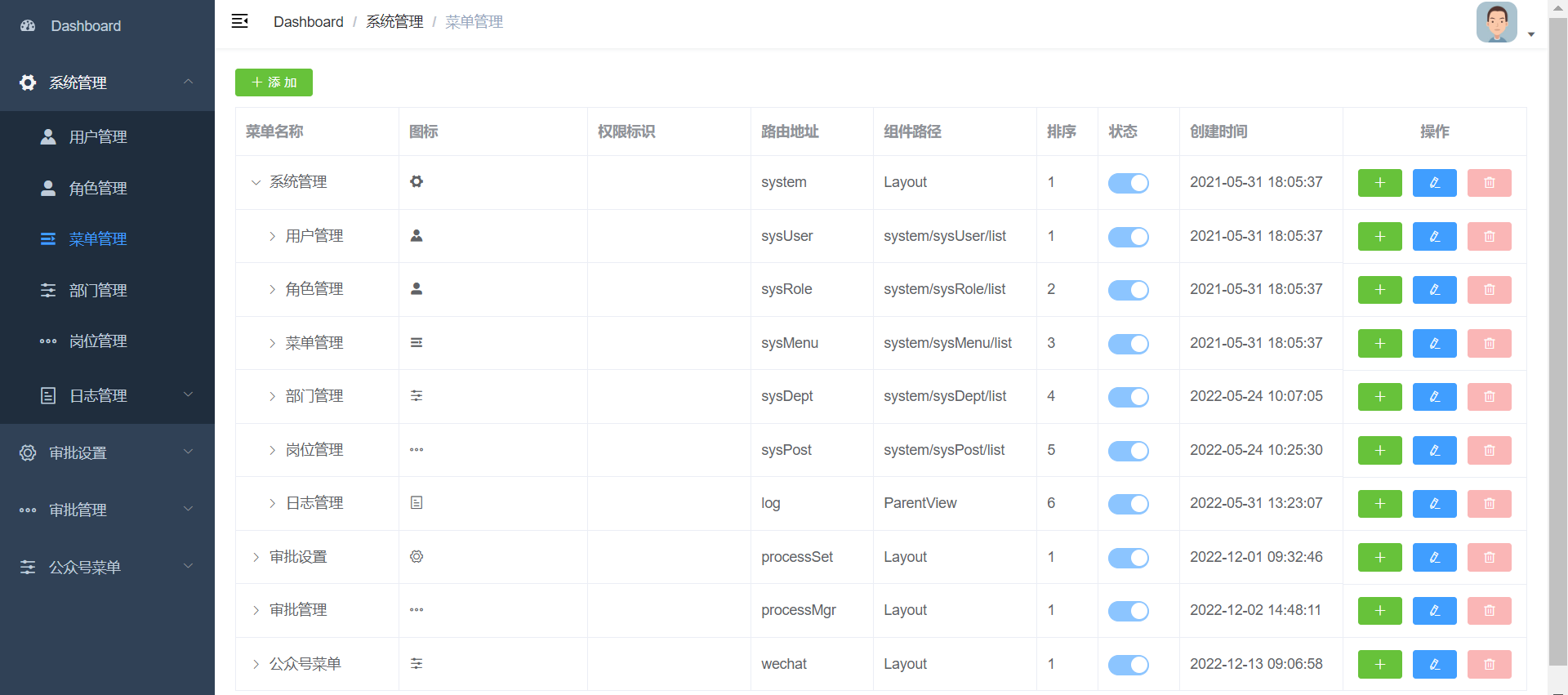Edit the log menu row
This screenshot has width=1568, height=695.
tap(1435, 504)
